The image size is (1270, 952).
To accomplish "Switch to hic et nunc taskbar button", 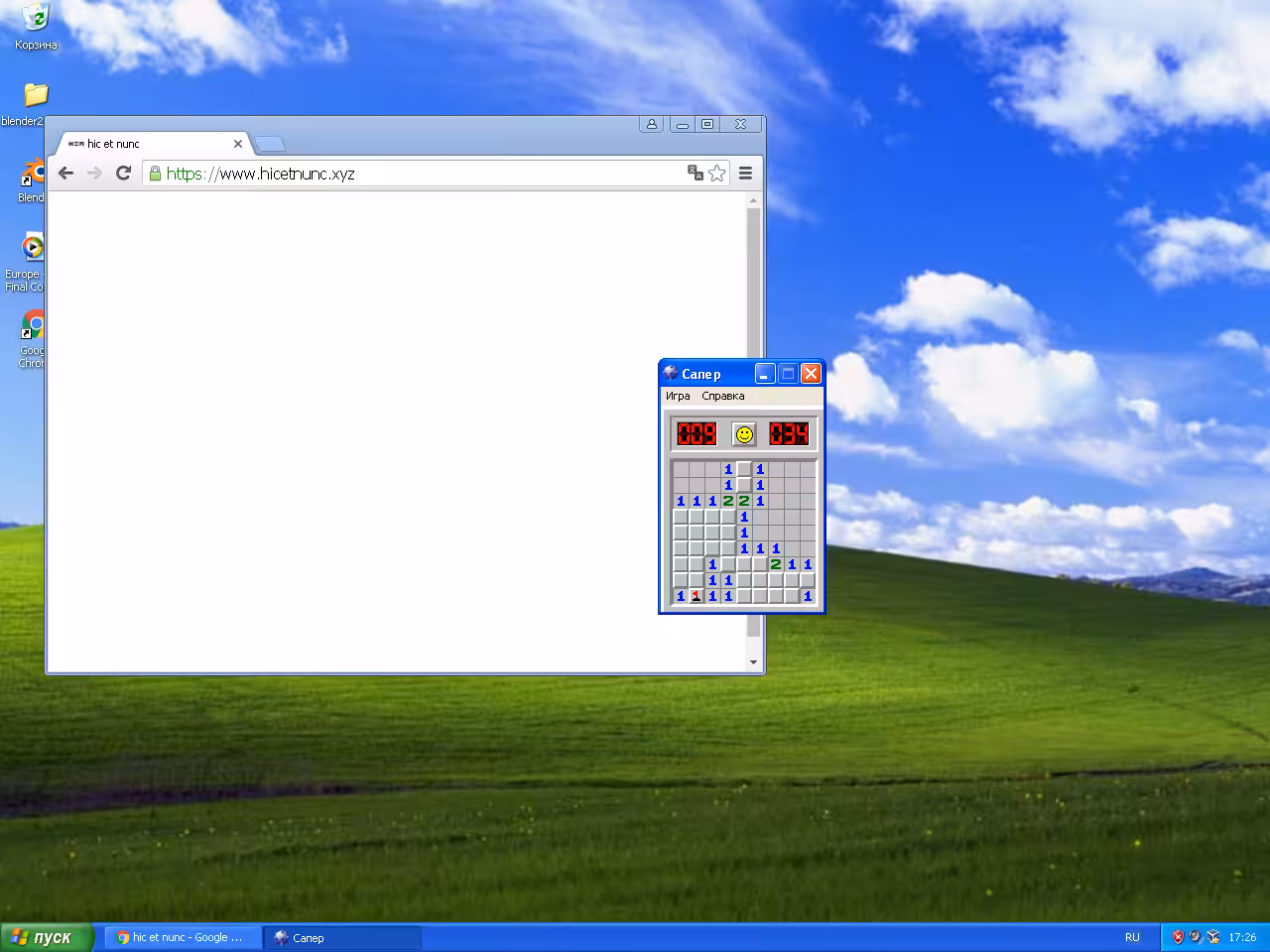I will tap(184, 937).
